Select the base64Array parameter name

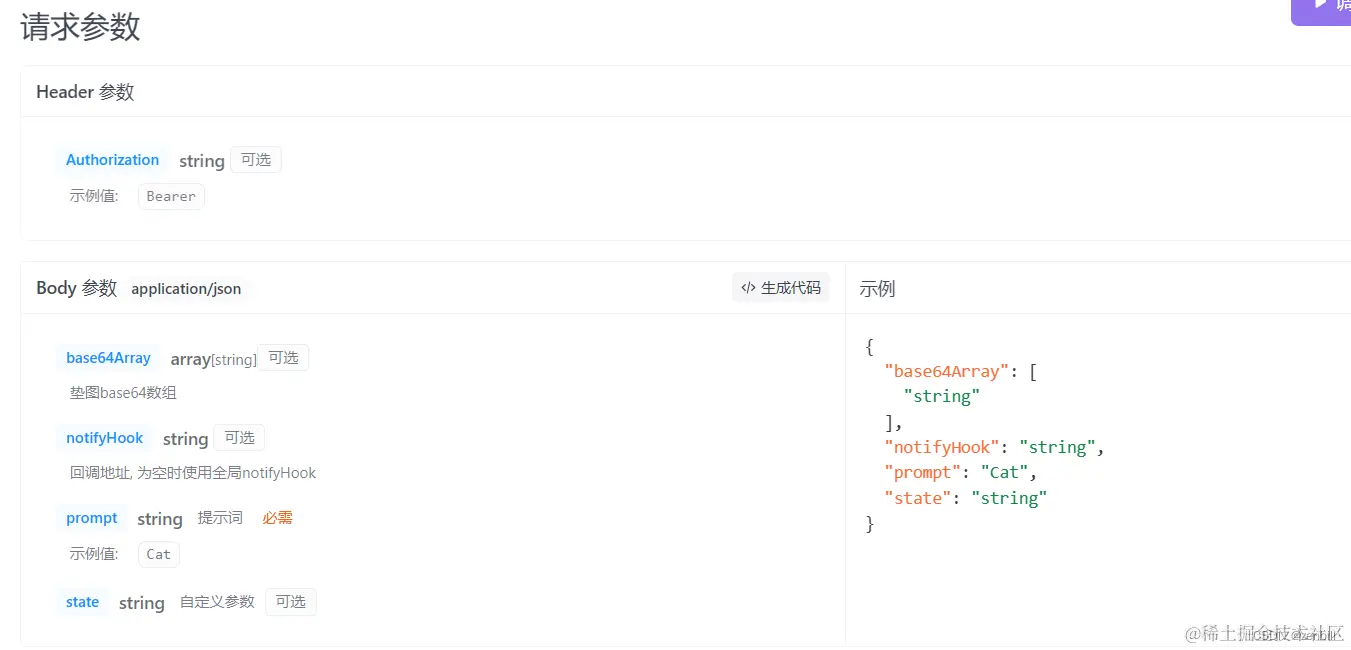click(x=108, y=358)
